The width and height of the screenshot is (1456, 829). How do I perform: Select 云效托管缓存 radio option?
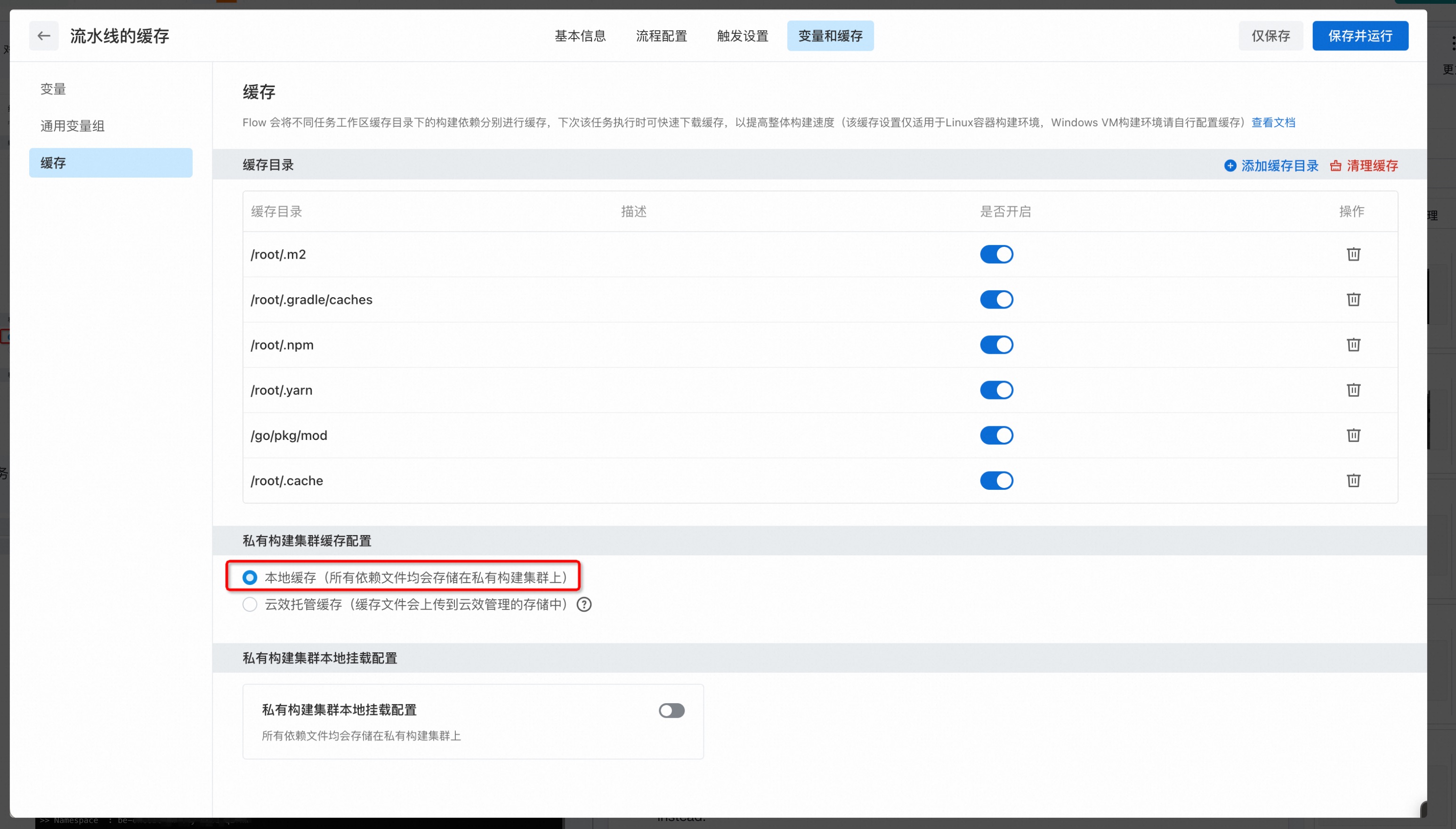pos(249,604)
